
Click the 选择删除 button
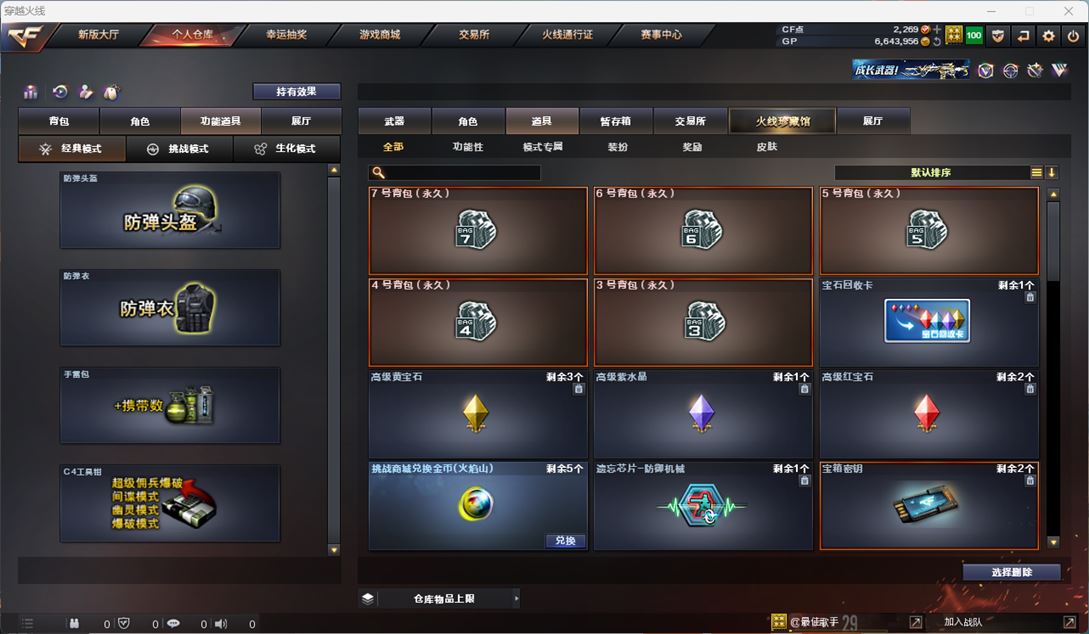[1012, 572]
